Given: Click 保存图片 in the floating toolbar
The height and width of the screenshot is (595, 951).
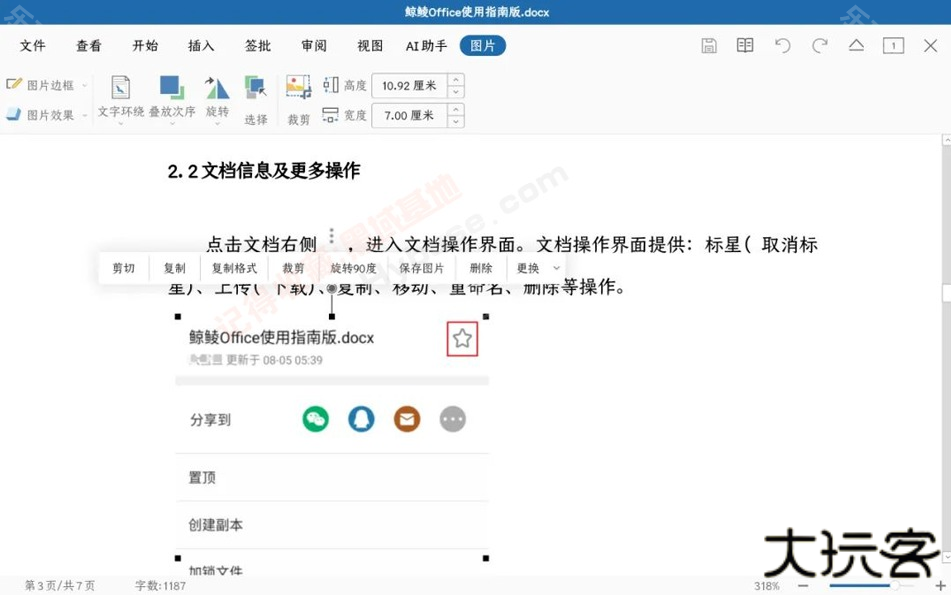Looking at the screenshot, I should (422, 268).
